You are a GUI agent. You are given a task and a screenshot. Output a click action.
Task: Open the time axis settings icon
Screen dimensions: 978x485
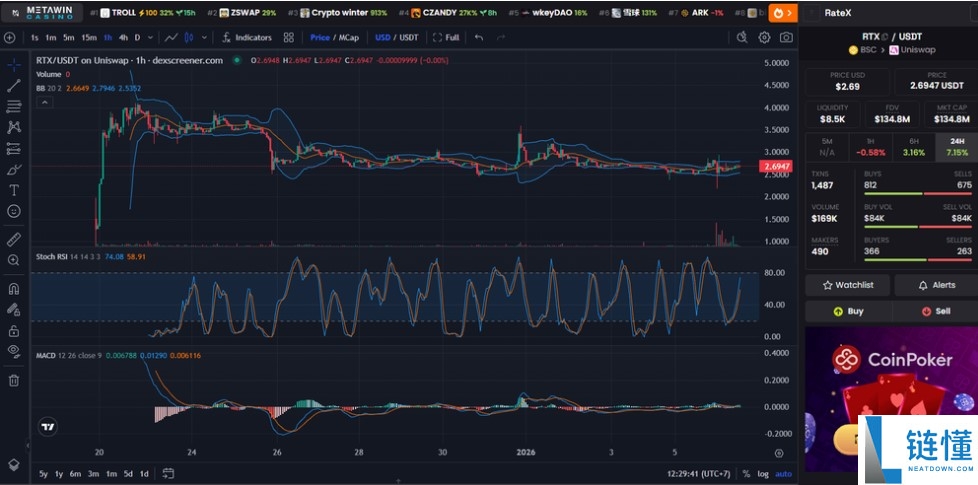[x=779, y=453]
